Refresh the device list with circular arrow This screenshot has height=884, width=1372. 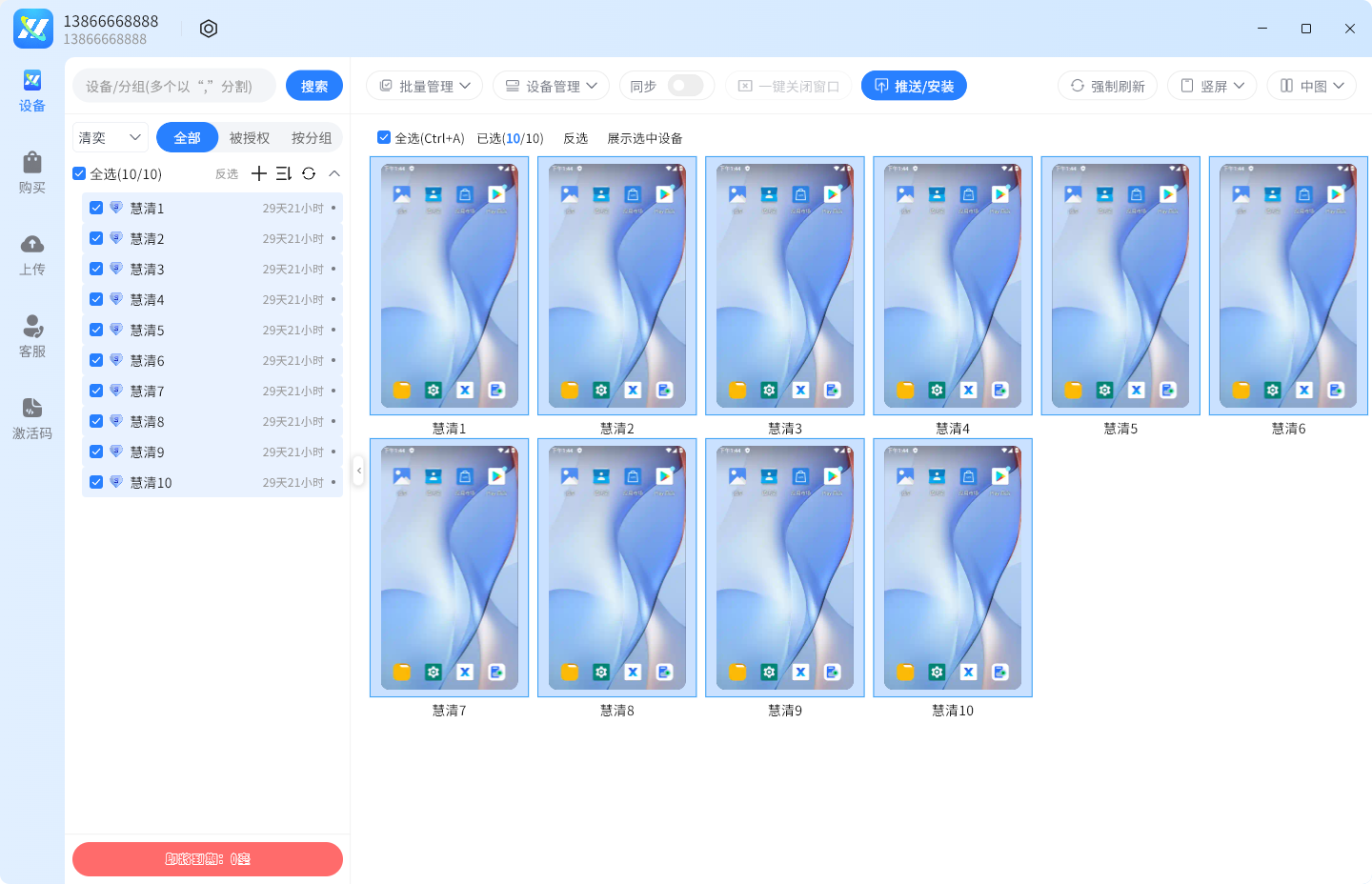[309, 173]
